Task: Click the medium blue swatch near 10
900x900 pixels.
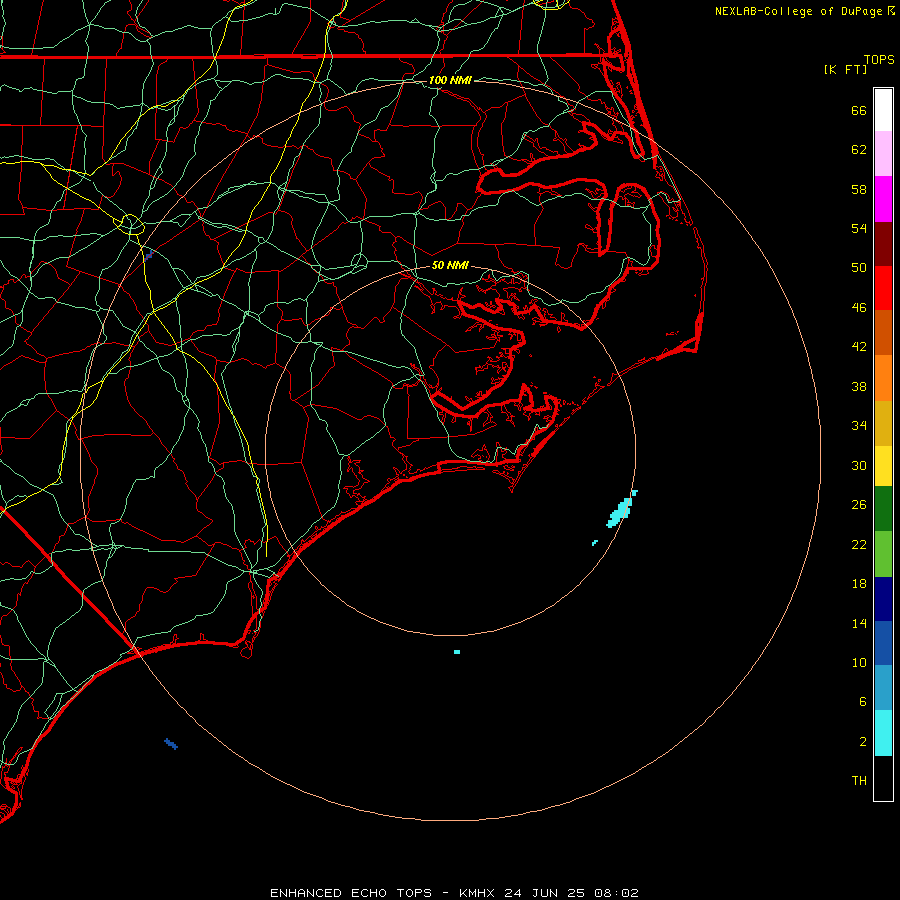Action: tap(883, 643)
